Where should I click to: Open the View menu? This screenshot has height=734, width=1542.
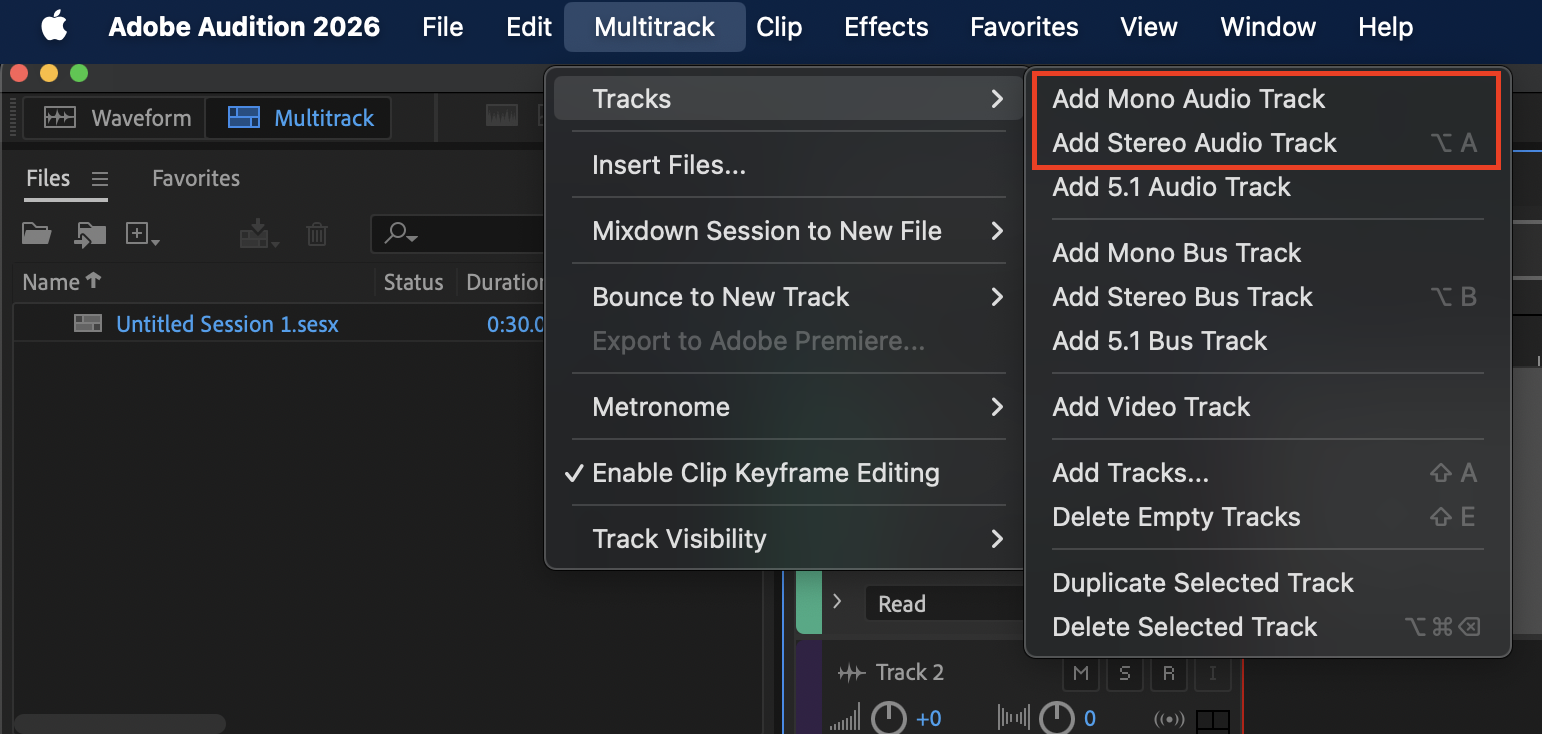click(1149, 27)
